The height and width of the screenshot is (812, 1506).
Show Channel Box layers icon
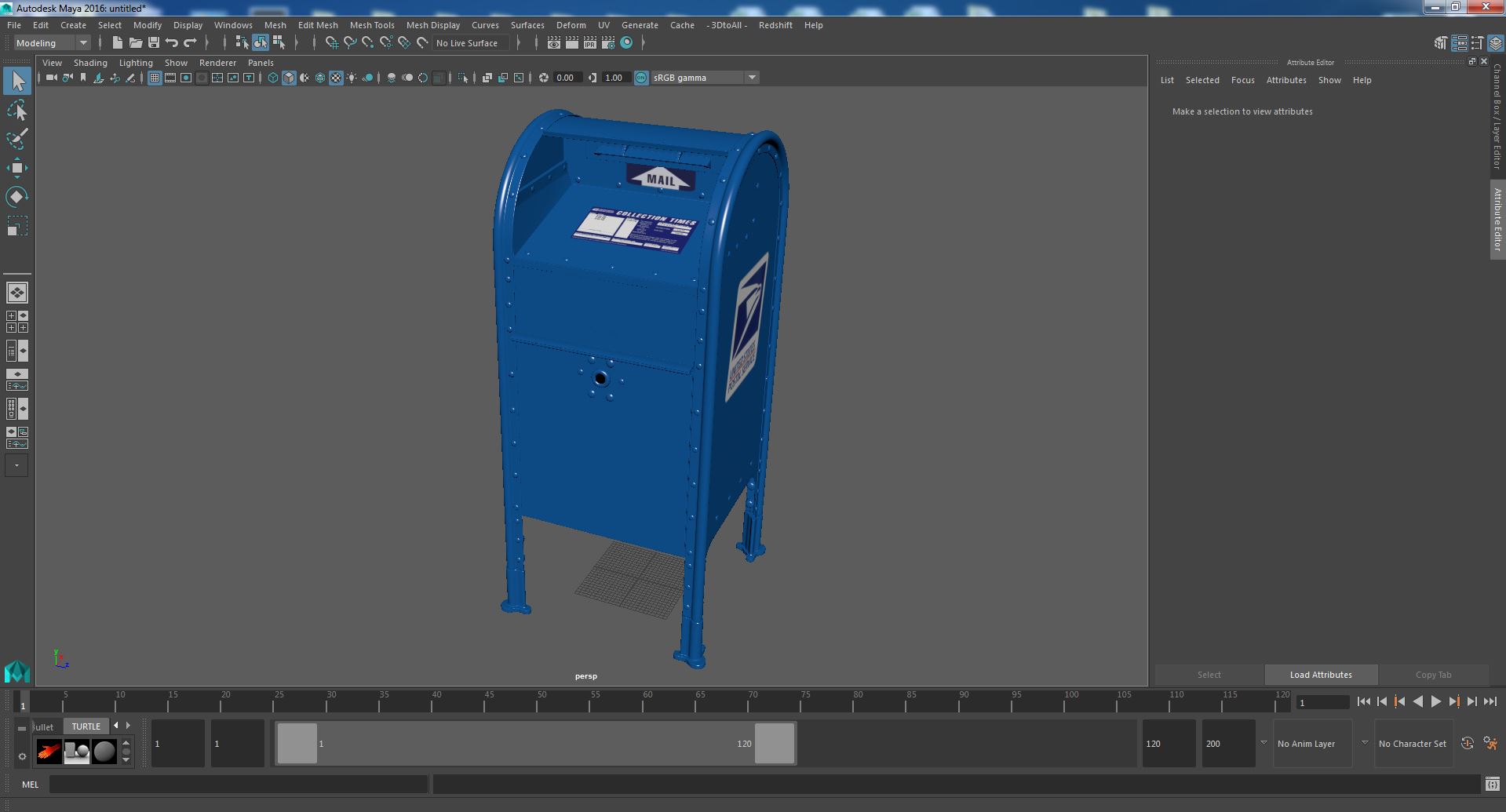pos(1496,43)
